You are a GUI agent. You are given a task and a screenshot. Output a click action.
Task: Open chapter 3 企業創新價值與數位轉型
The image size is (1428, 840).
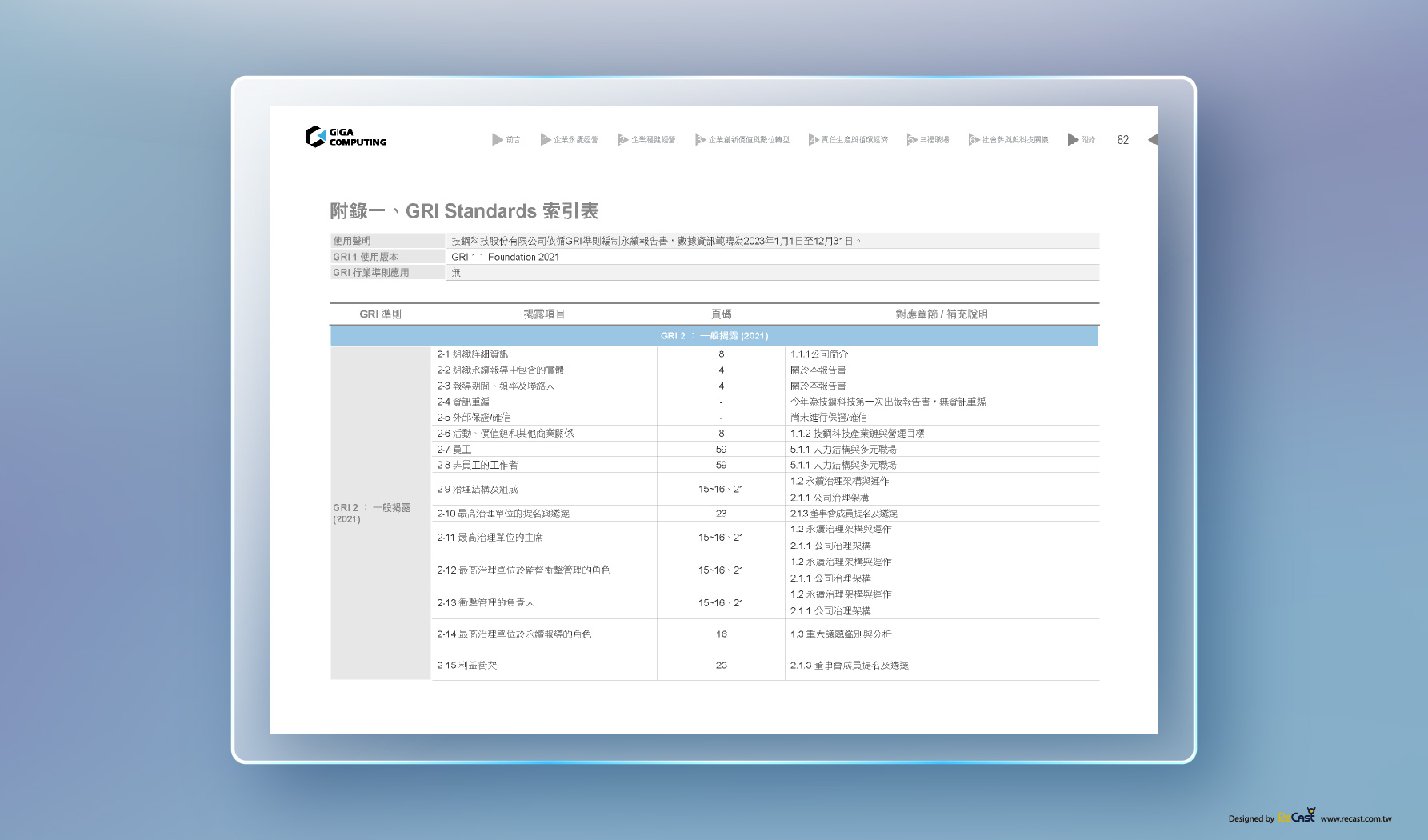pos(742,139)
